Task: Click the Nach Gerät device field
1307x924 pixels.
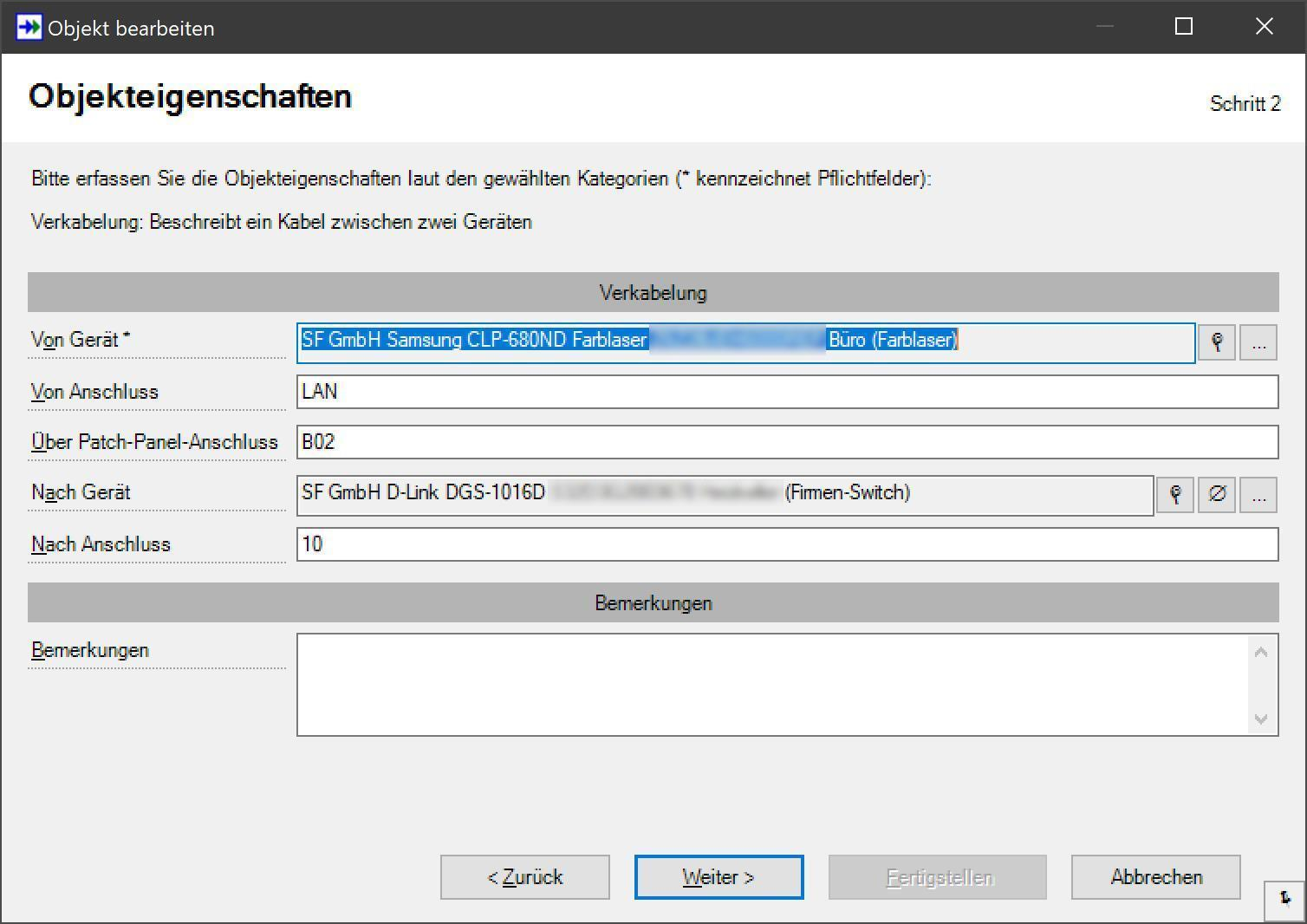Action: click(725, 495)
